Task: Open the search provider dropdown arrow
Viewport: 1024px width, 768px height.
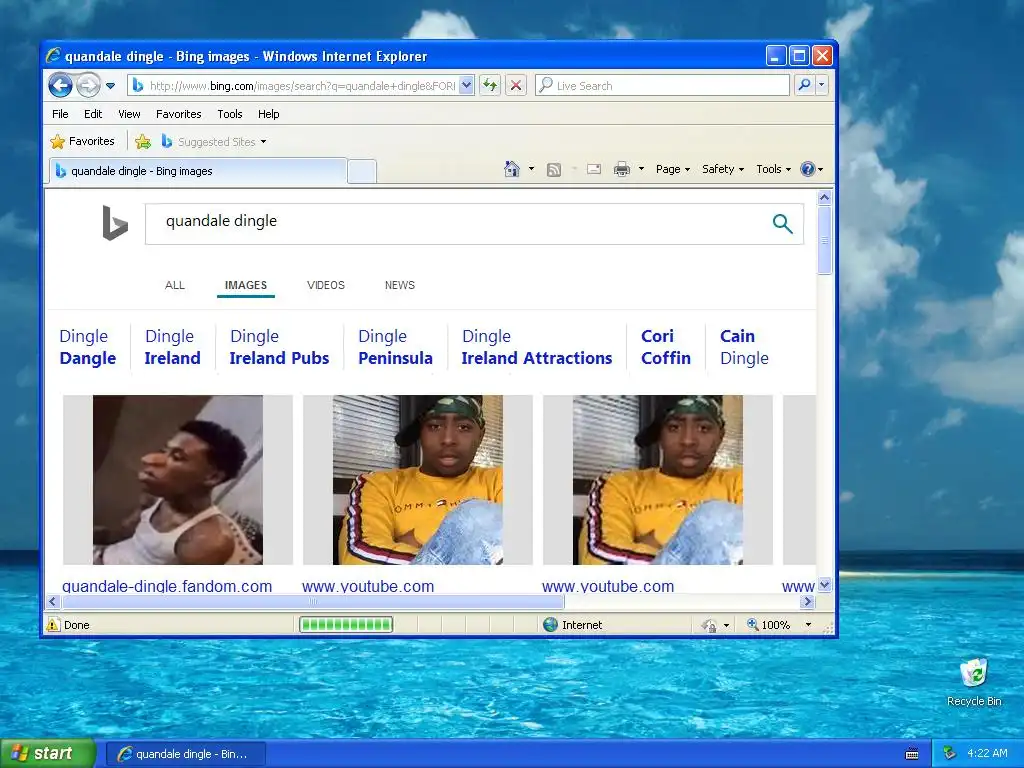Action: click(822, 86)
